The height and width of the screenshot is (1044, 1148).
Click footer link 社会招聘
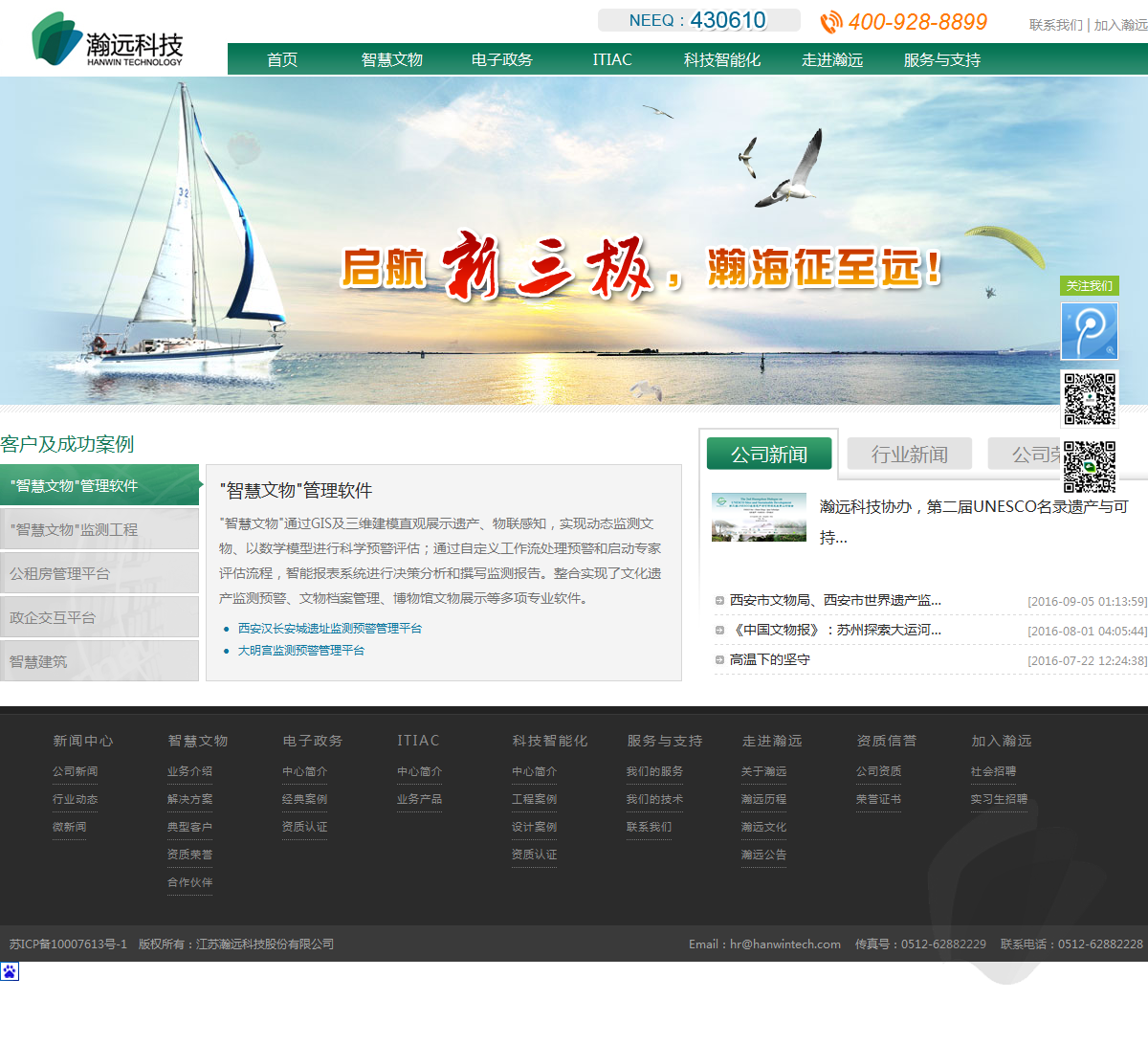click(993, 771)
